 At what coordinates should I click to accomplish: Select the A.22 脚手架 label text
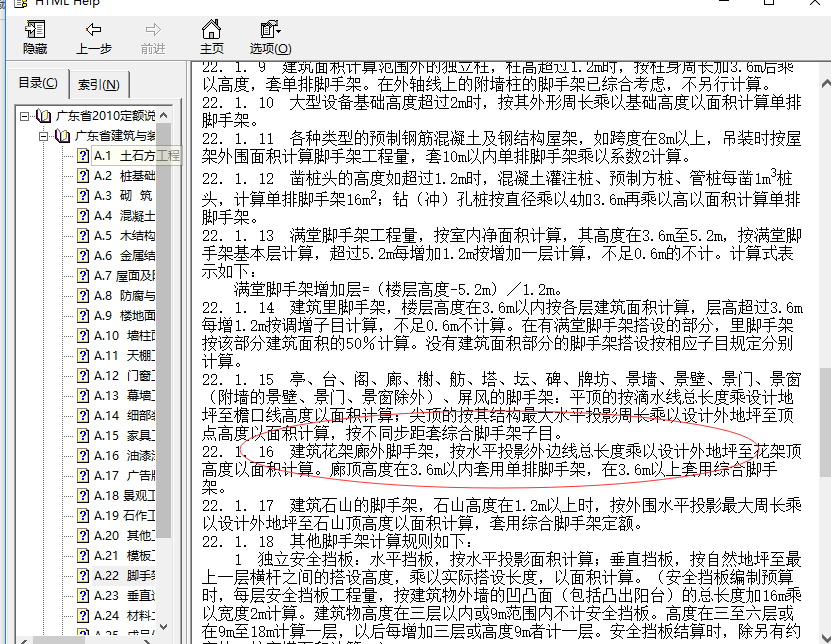pyautogui.click(x=124, y=575)
